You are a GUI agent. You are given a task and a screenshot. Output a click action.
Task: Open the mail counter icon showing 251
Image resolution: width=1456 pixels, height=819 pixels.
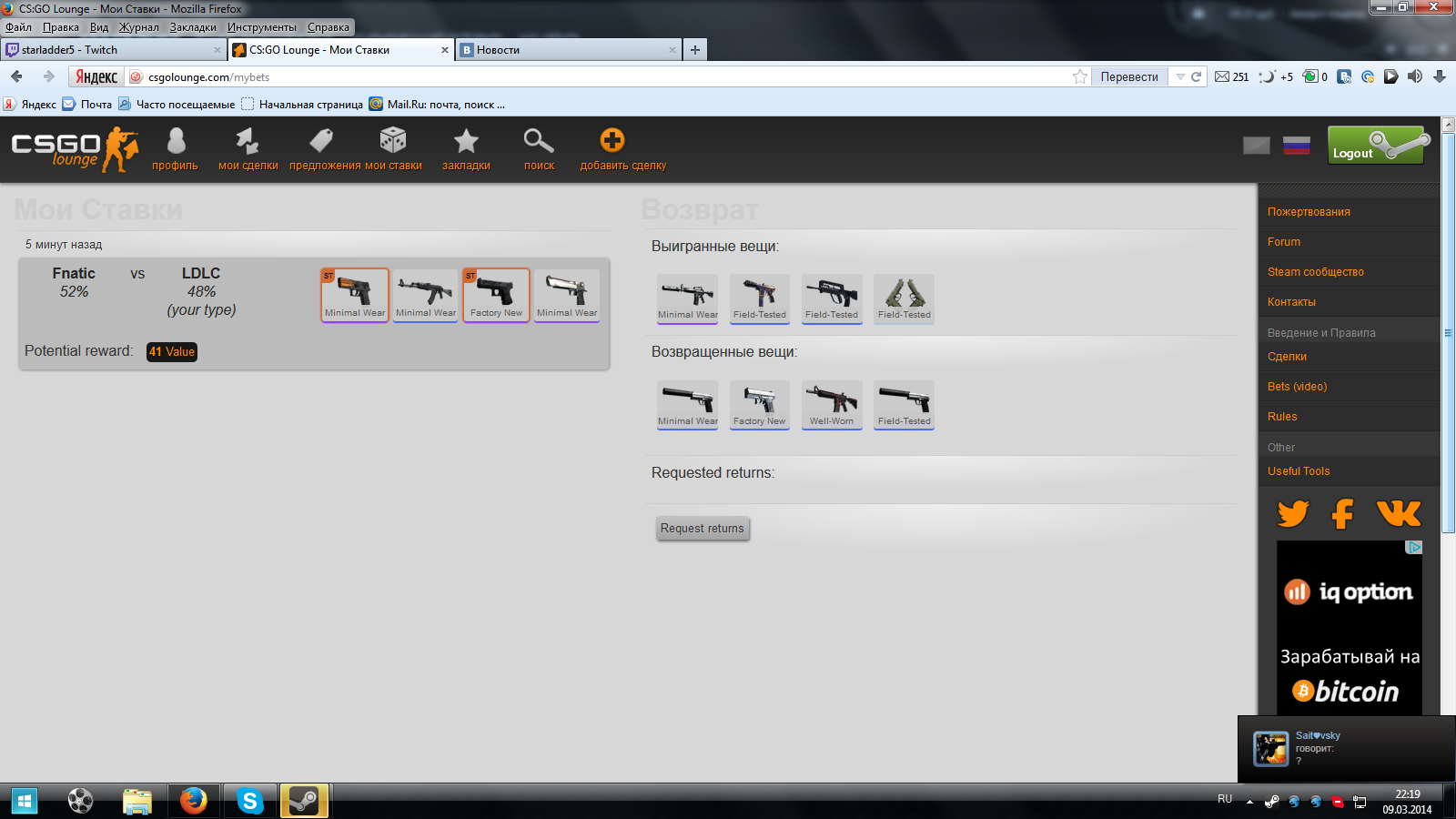(x=1231, y=76)
